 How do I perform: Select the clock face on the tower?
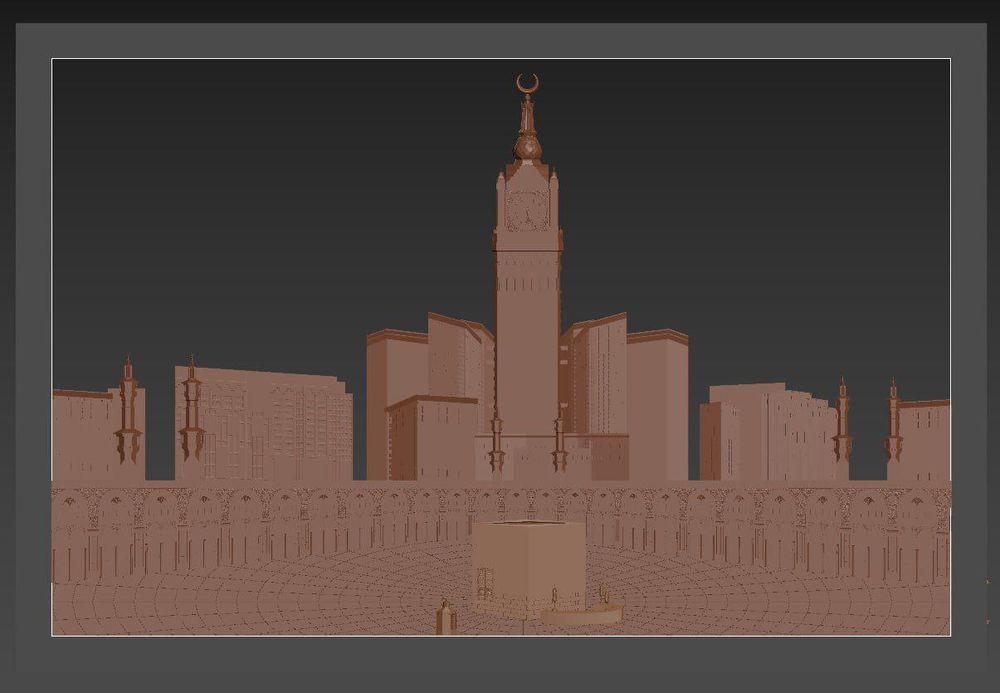tap(527, 210)
